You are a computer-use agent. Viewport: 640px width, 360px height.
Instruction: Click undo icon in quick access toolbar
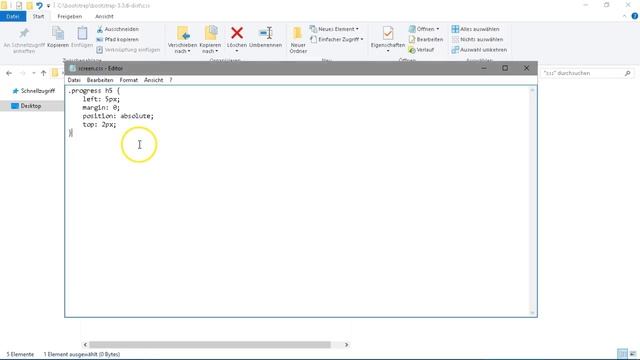[x=39, y=6]
